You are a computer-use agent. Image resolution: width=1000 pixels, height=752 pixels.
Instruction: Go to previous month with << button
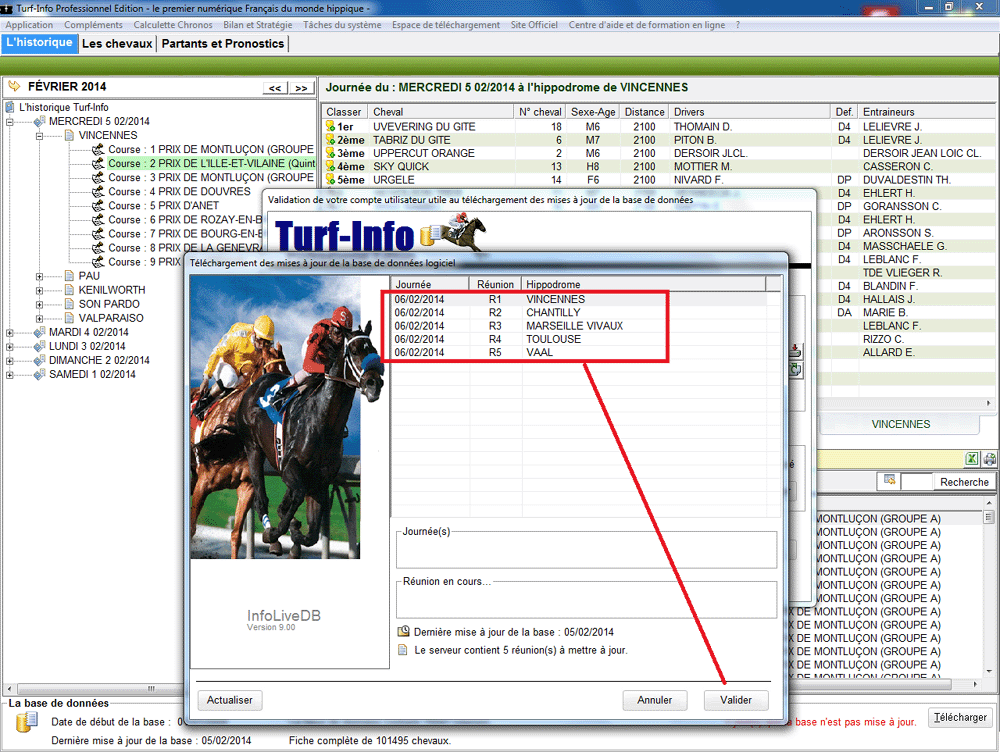pyautogui.click(x=275, y=88)
